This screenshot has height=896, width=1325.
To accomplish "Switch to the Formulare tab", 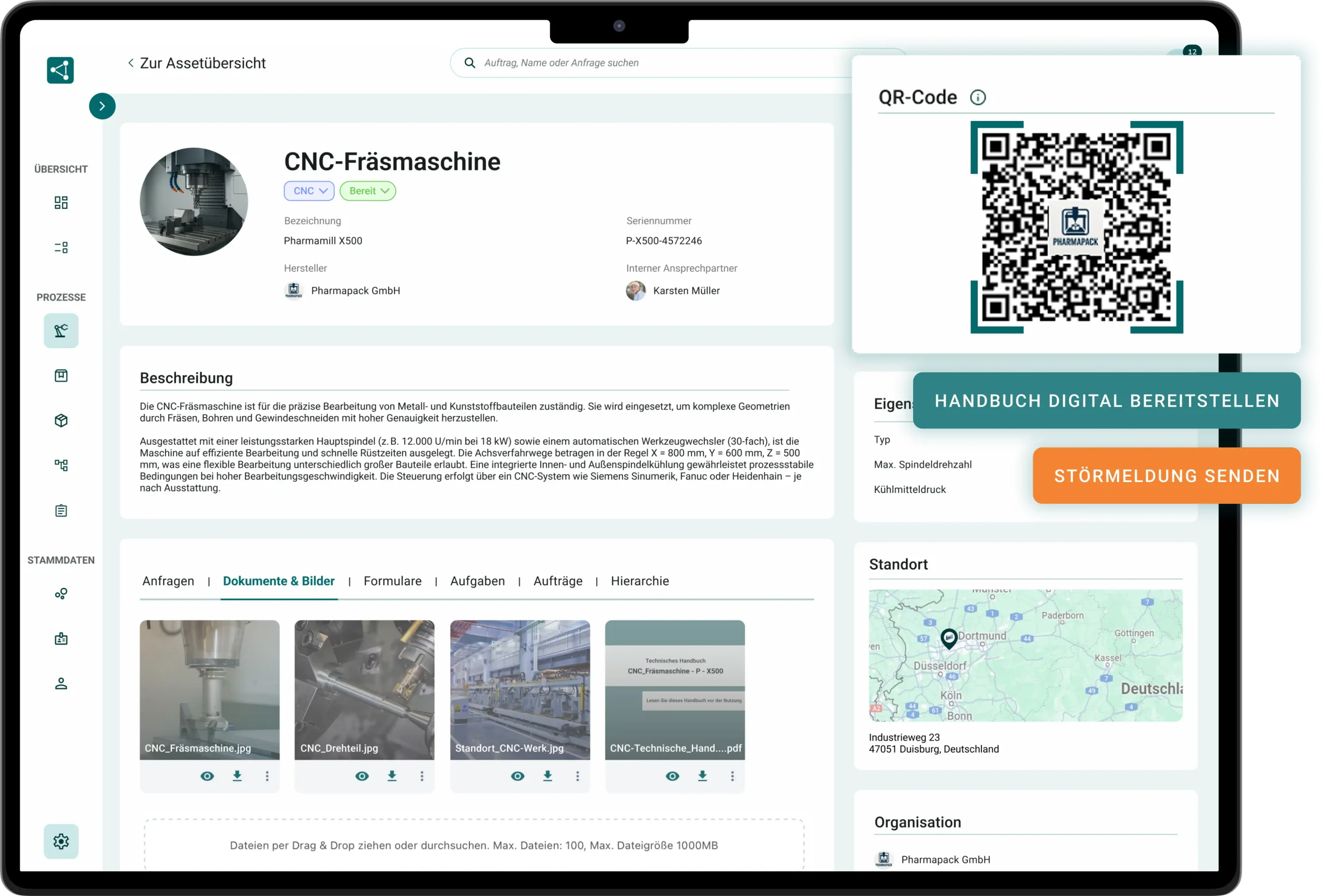I will (392, 581).
